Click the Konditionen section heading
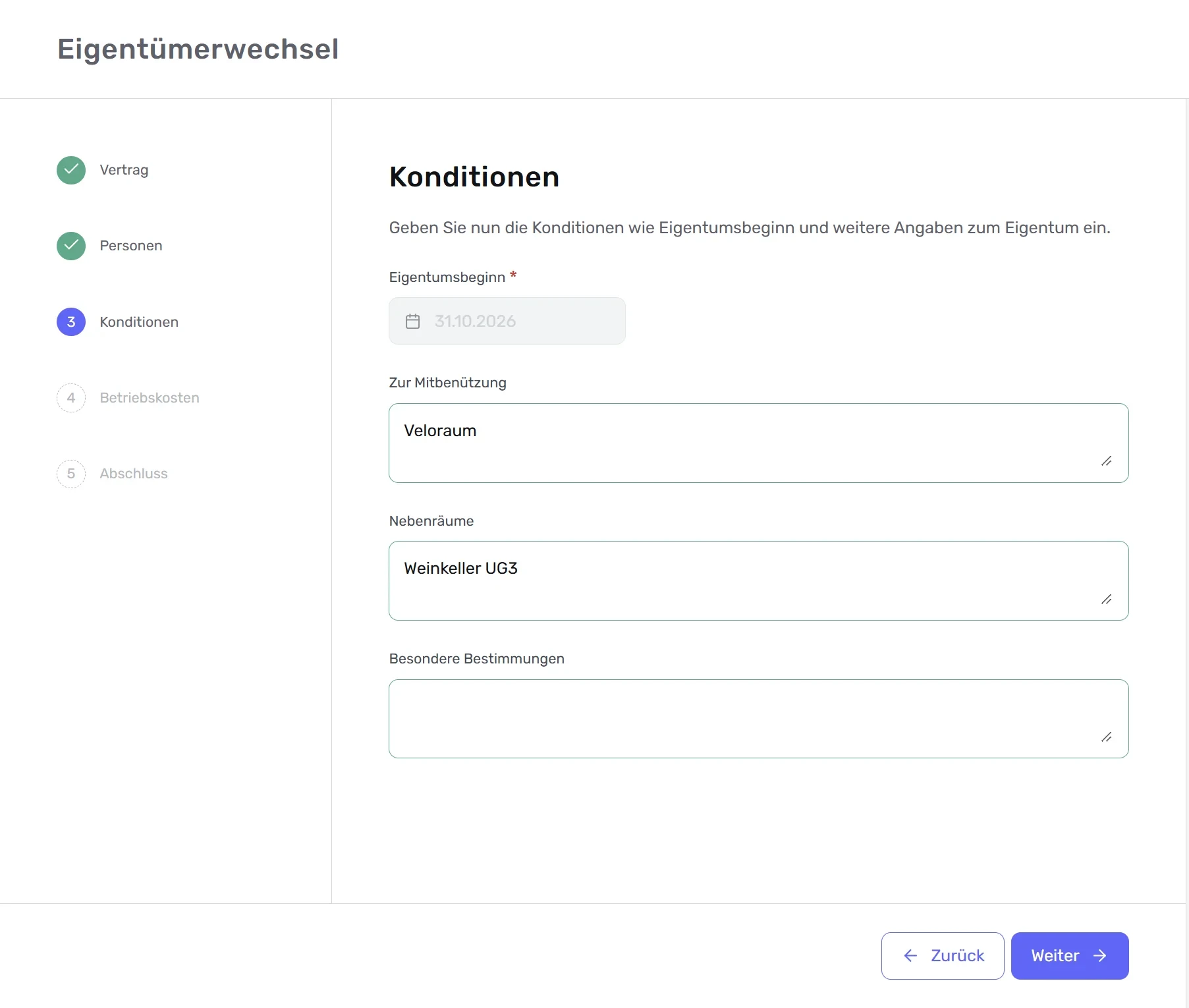Image resolution: width=1189 pixels, height=1008 pixels. 474,177
